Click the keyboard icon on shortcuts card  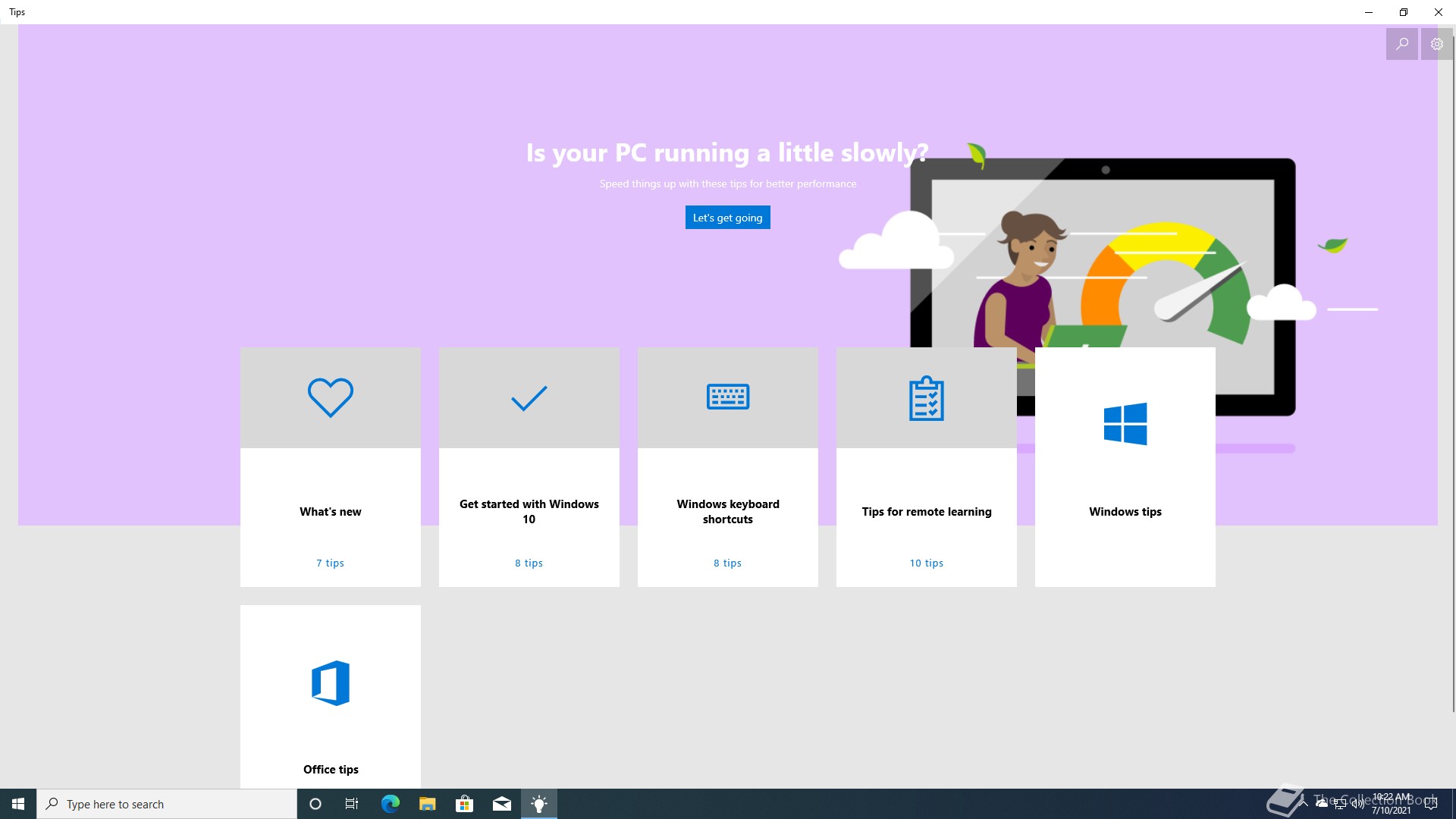728,397
